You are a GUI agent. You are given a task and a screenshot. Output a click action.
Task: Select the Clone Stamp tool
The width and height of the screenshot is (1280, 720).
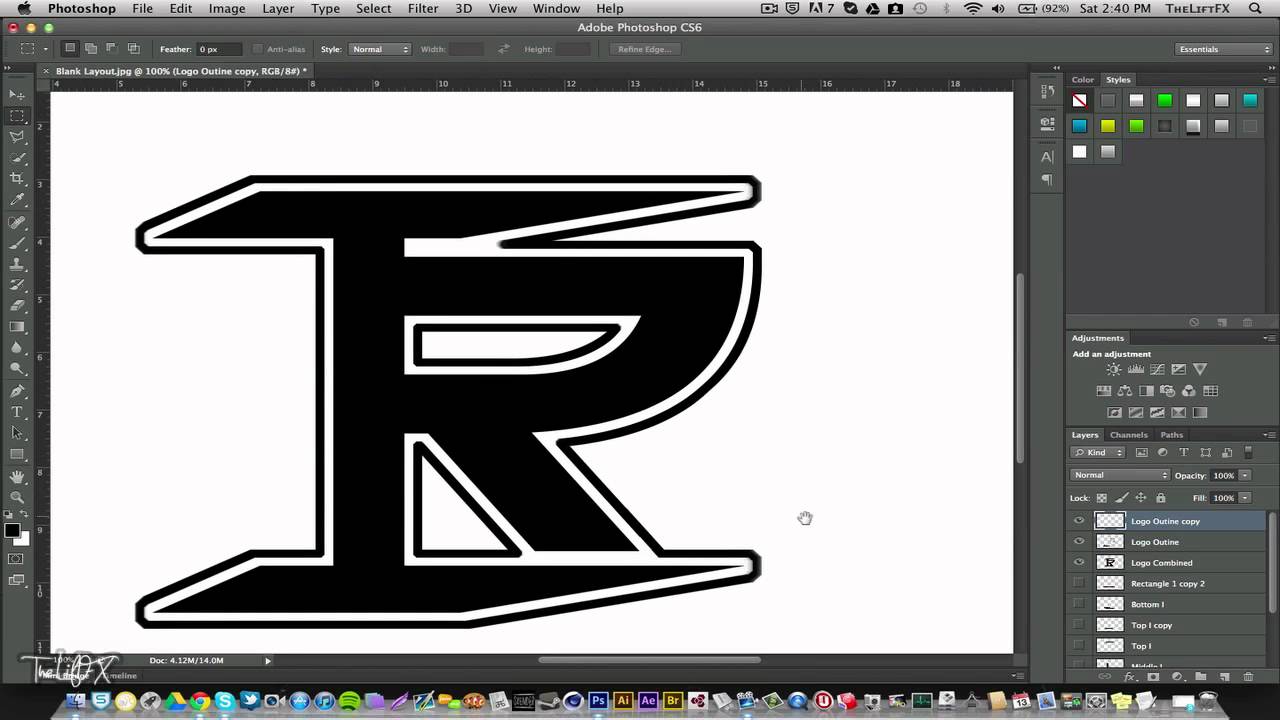pyautogui.click(x=17, y=264)
